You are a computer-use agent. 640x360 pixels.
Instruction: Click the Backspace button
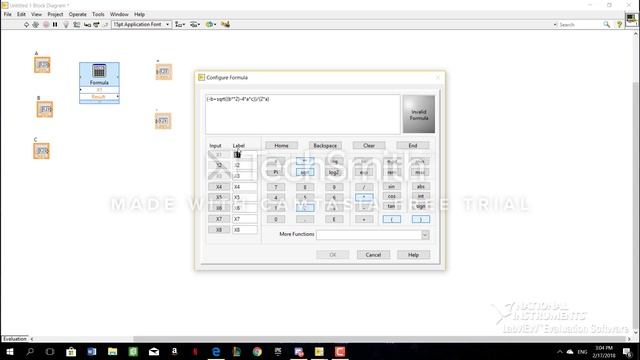pyautogui.click(x=325, y=146)
